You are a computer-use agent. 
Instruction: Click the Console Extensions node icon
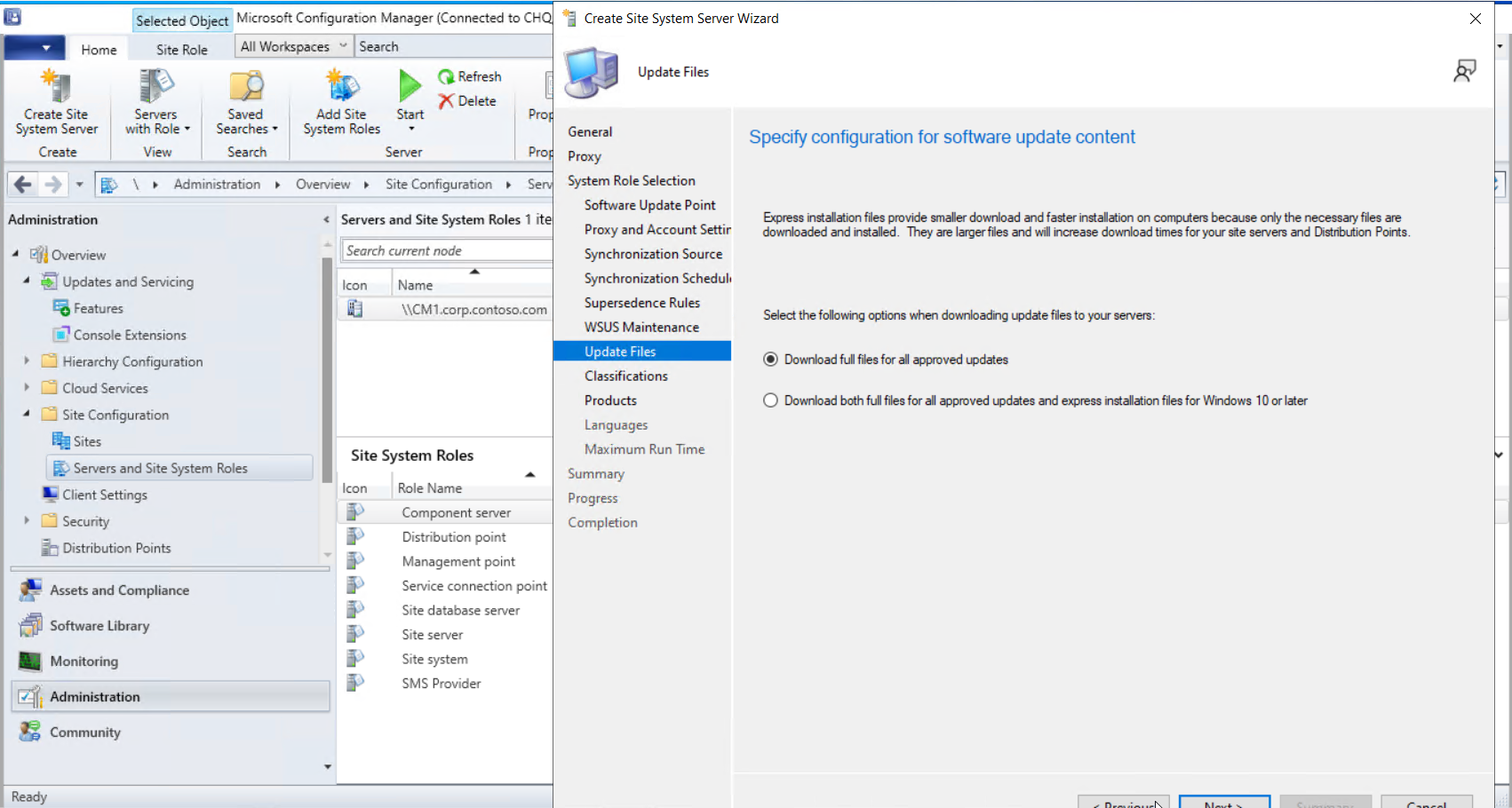point(61,335)
